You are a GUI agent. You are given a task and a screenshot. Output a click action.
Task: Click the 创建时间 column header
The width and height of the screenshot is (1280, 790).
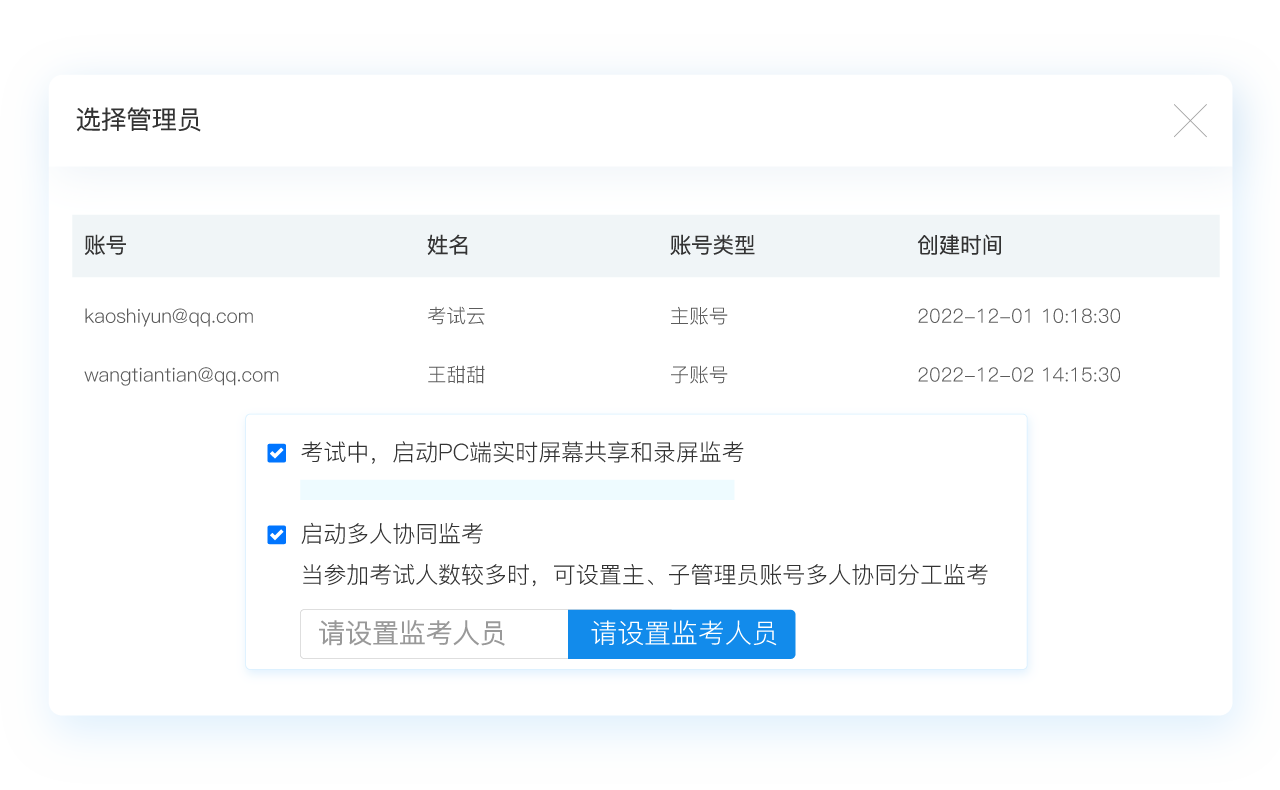[959, 246]
